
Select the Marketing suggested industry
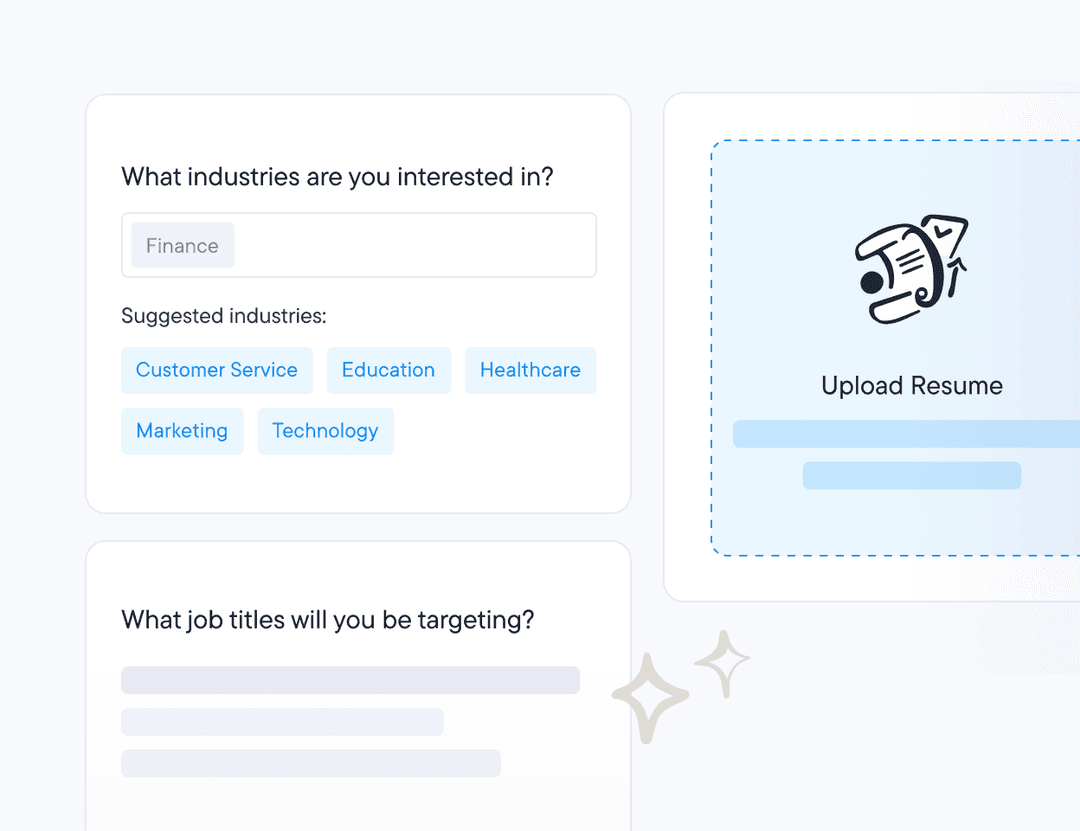pos(182,431)
